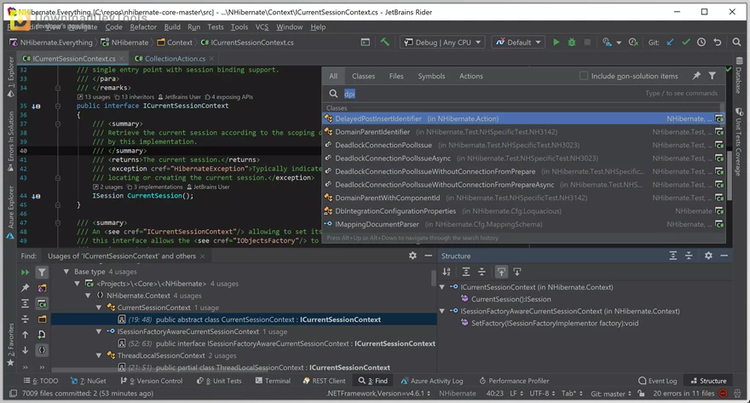Open Search Everywhere magnifier in toolbar
750x403 pixels.
[x=737, y=42]
